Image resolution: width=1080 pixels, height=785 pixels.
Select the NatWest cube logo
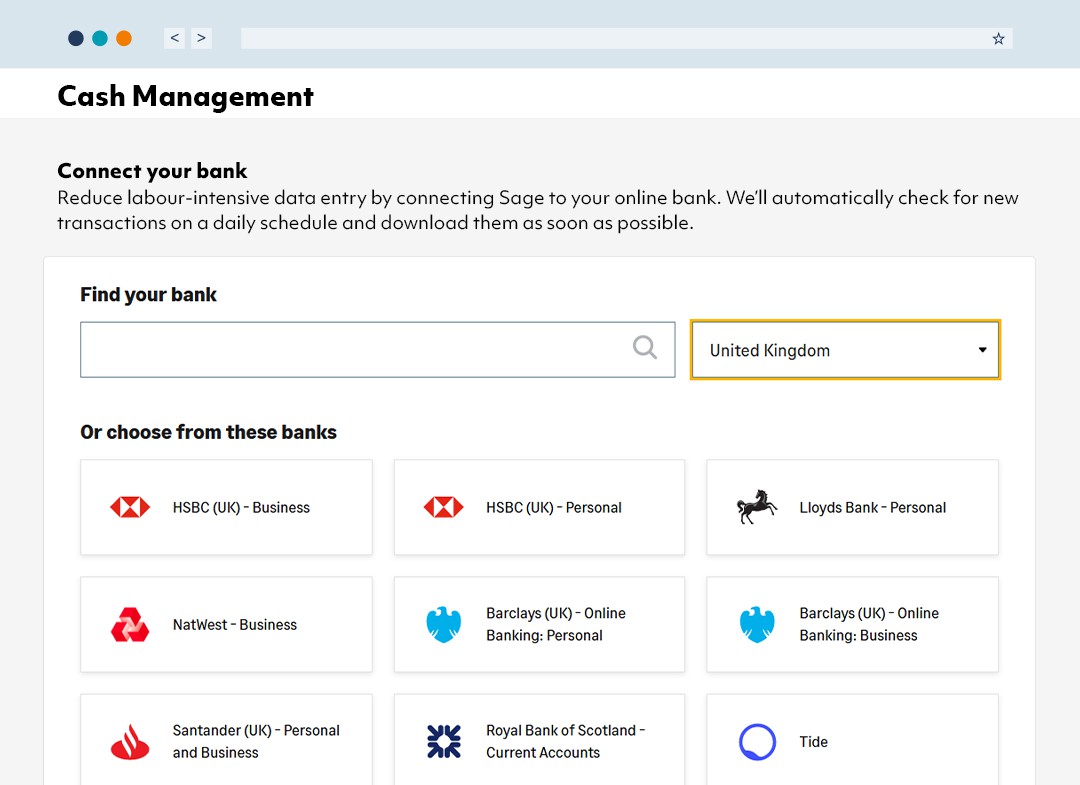click(x=128, y=624)
